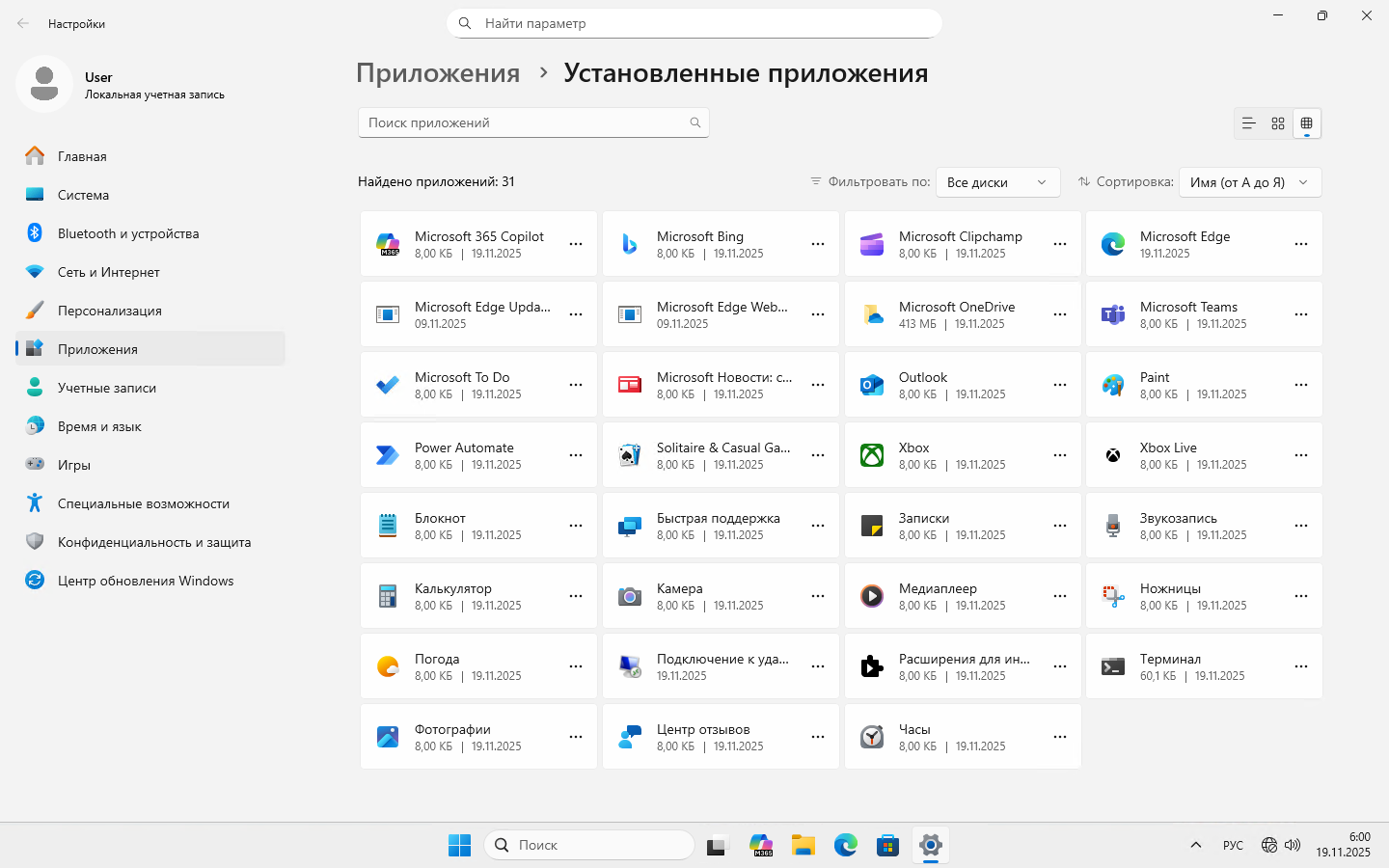Open the Система settings section
Viewport: 1389px width, 868px height.
[83, 195]
